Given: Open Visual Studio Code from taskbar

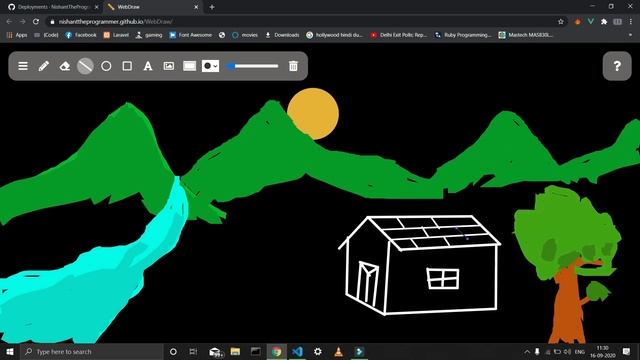Looking at the screenshot, I should pos(297,351).
